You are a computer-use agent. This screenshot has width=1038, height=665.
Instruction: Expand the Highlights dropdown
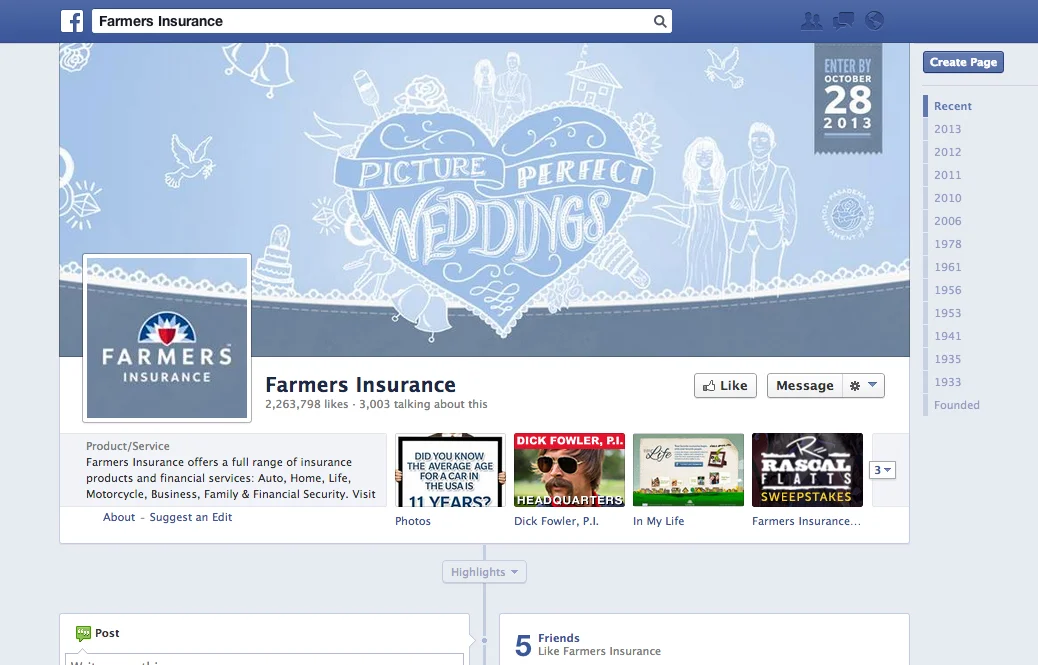pyautogui.click(x=484, y=572)
